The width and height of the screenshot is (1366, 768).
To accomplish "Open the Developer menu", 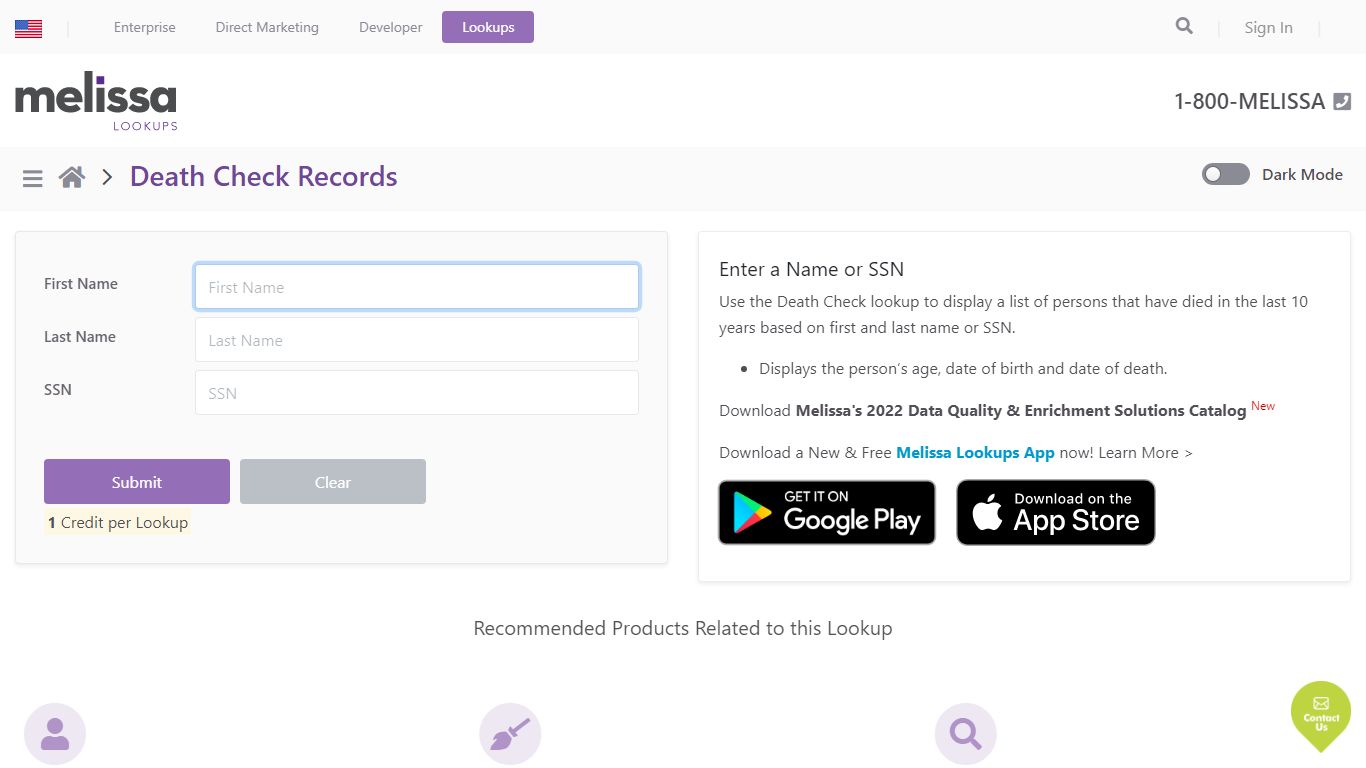I will pos(391,27).
